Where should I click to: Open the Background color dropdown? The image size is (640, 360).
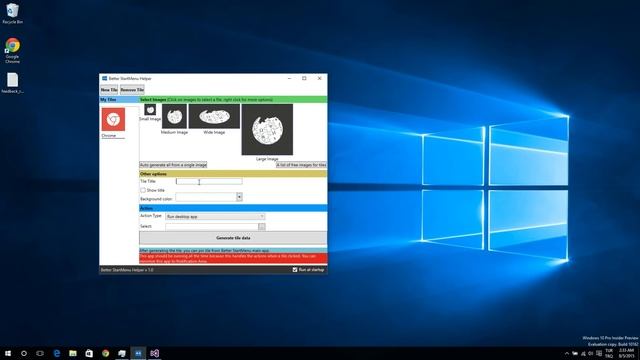[x=239, y=197]
